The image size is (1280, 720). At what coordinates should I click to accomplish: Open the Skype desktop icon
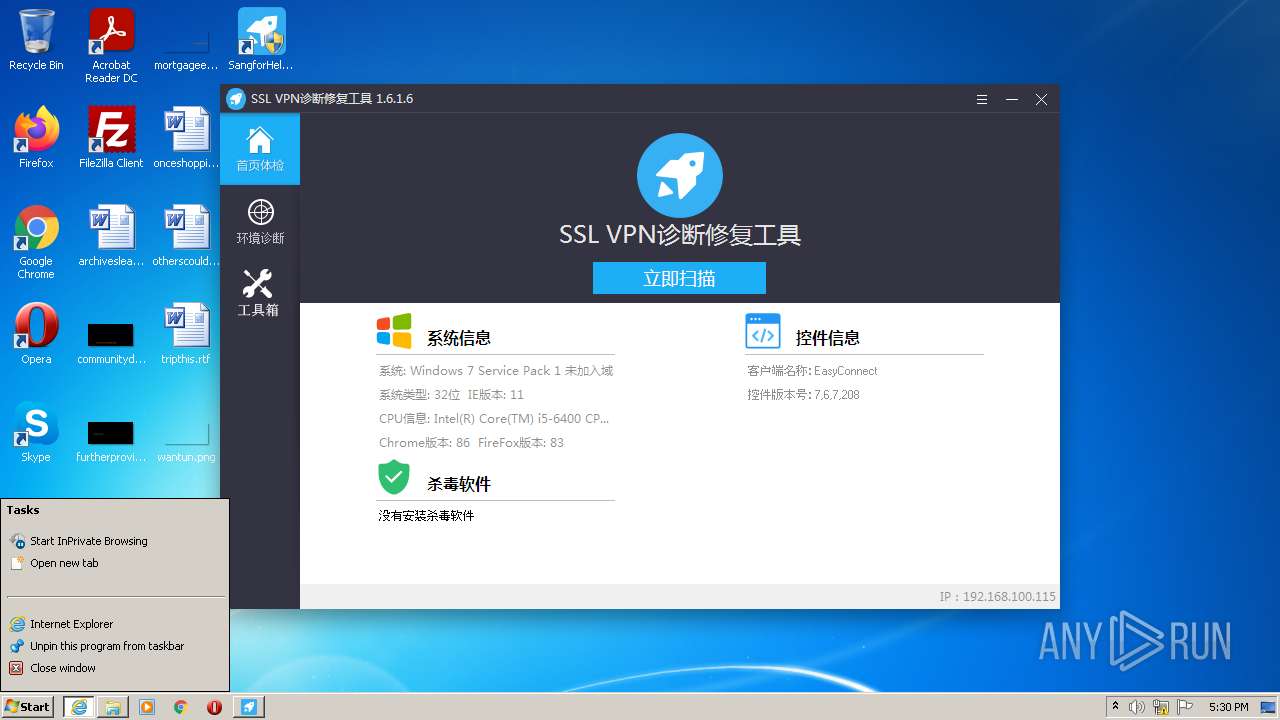[x=36, y=432]
